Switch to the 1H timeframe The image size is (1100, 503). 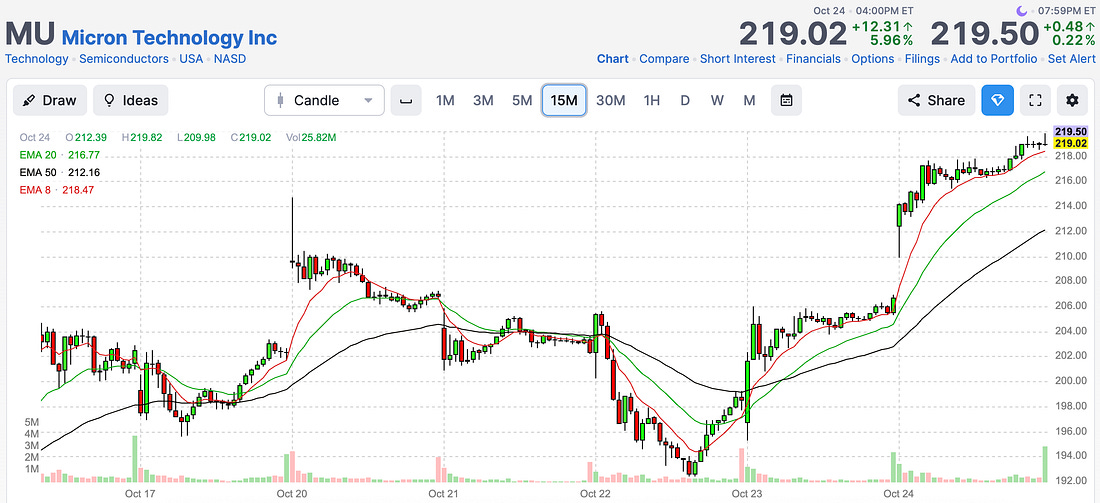click(652, 100)
